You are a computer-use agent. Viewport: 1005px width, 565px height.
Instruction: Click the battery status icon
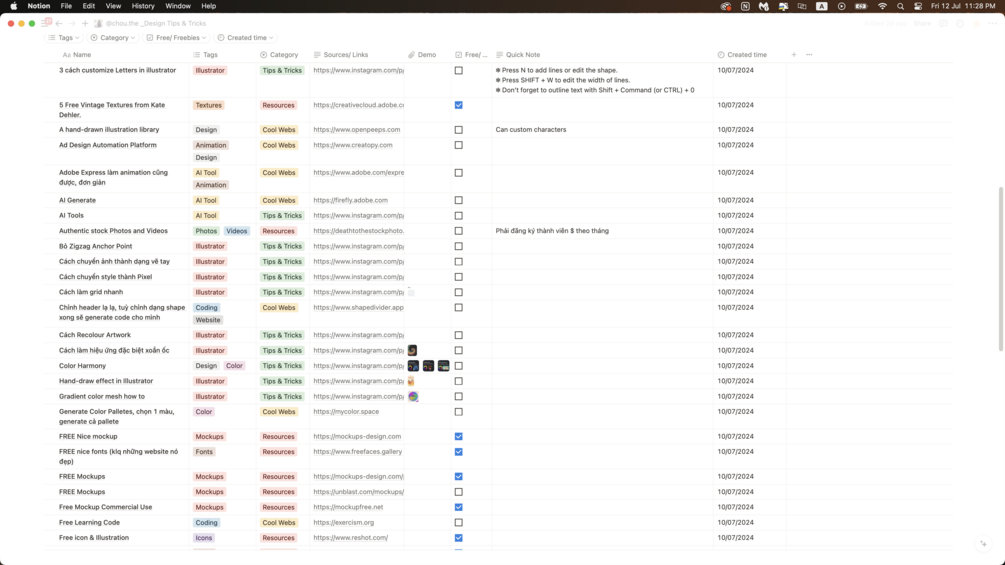861,6
